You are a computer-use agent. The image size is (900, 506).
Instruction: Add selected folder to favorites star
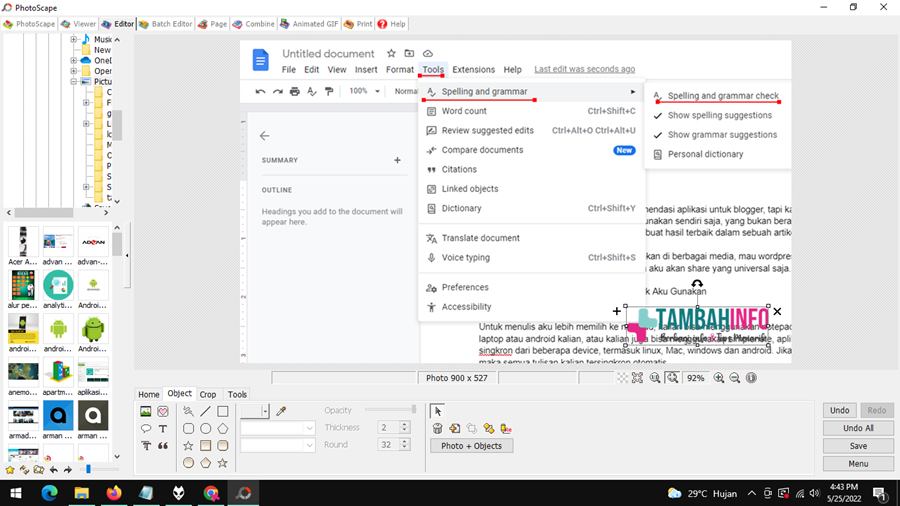[10, 469]
